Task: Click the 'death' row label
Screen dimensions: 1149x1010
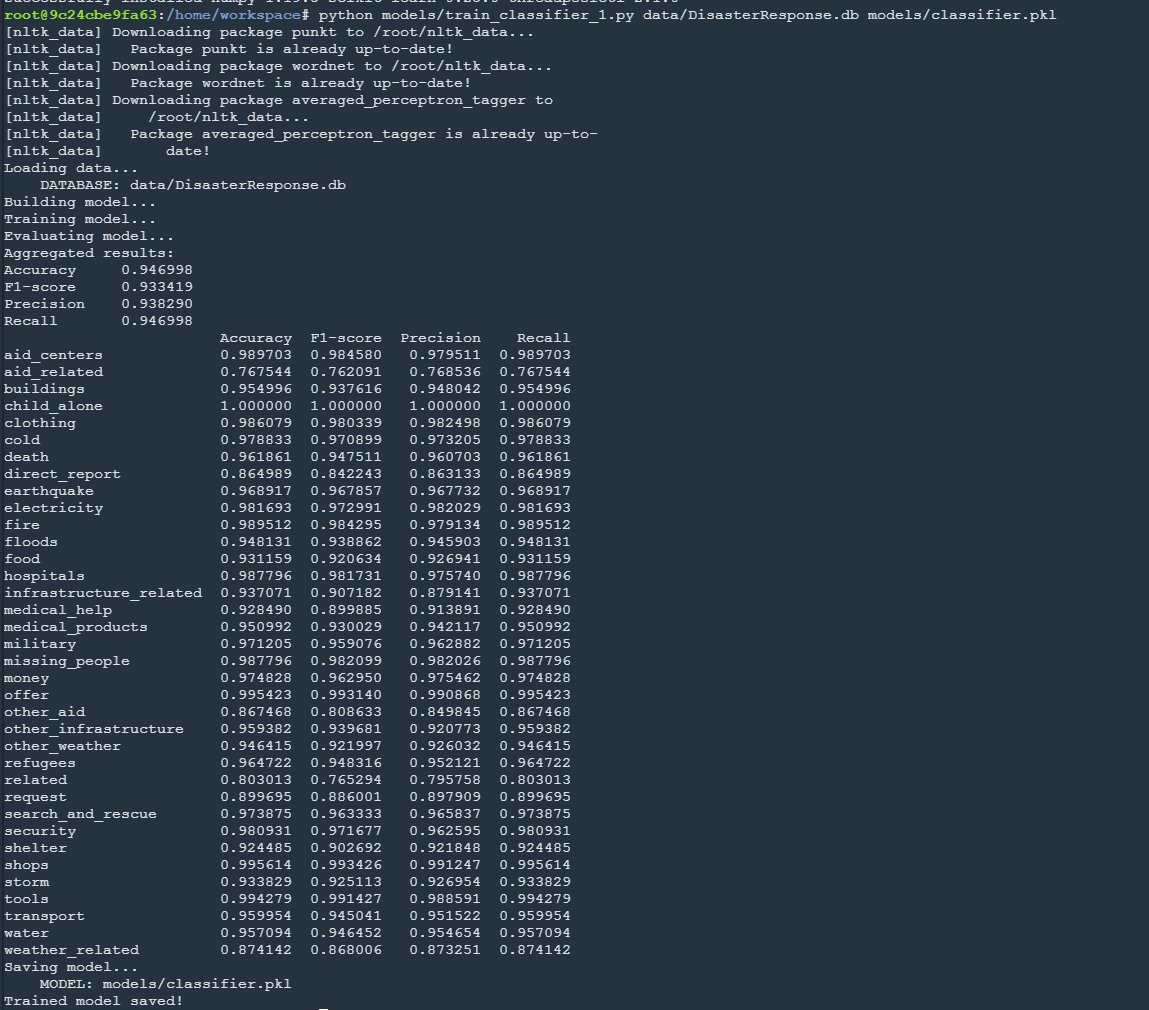Action: [x=26, y=457]
